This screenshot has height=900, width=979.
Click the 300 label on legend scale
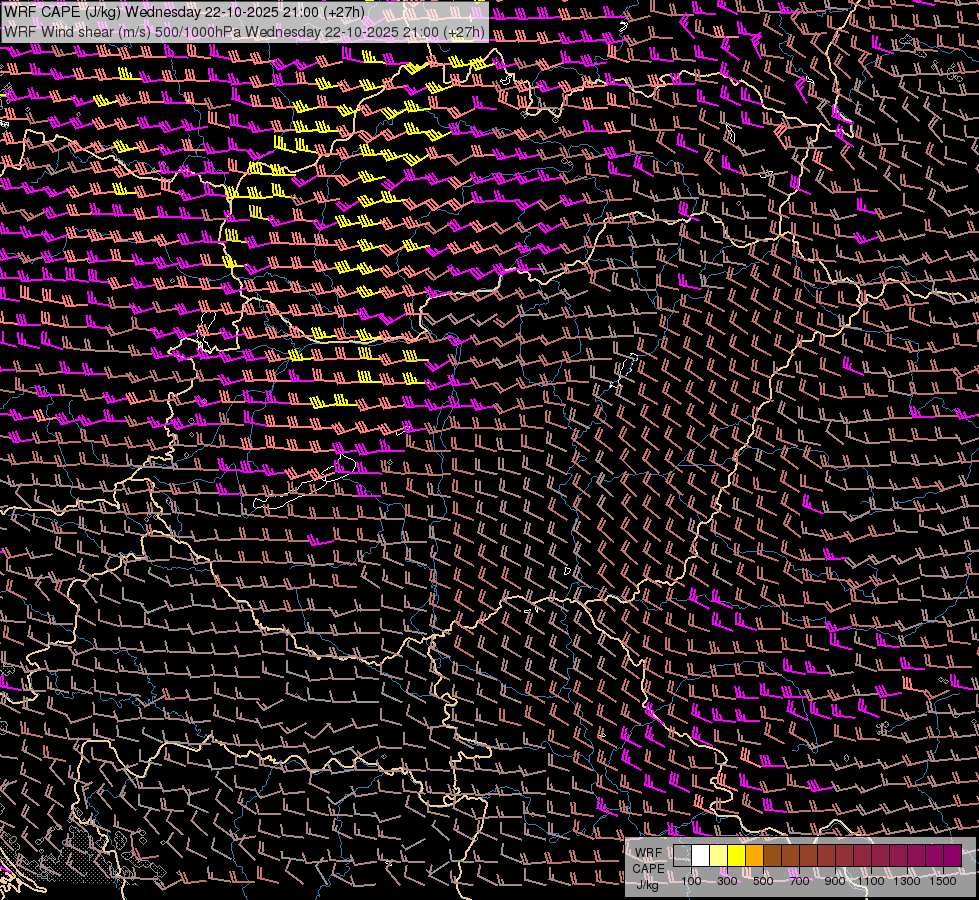727,881
